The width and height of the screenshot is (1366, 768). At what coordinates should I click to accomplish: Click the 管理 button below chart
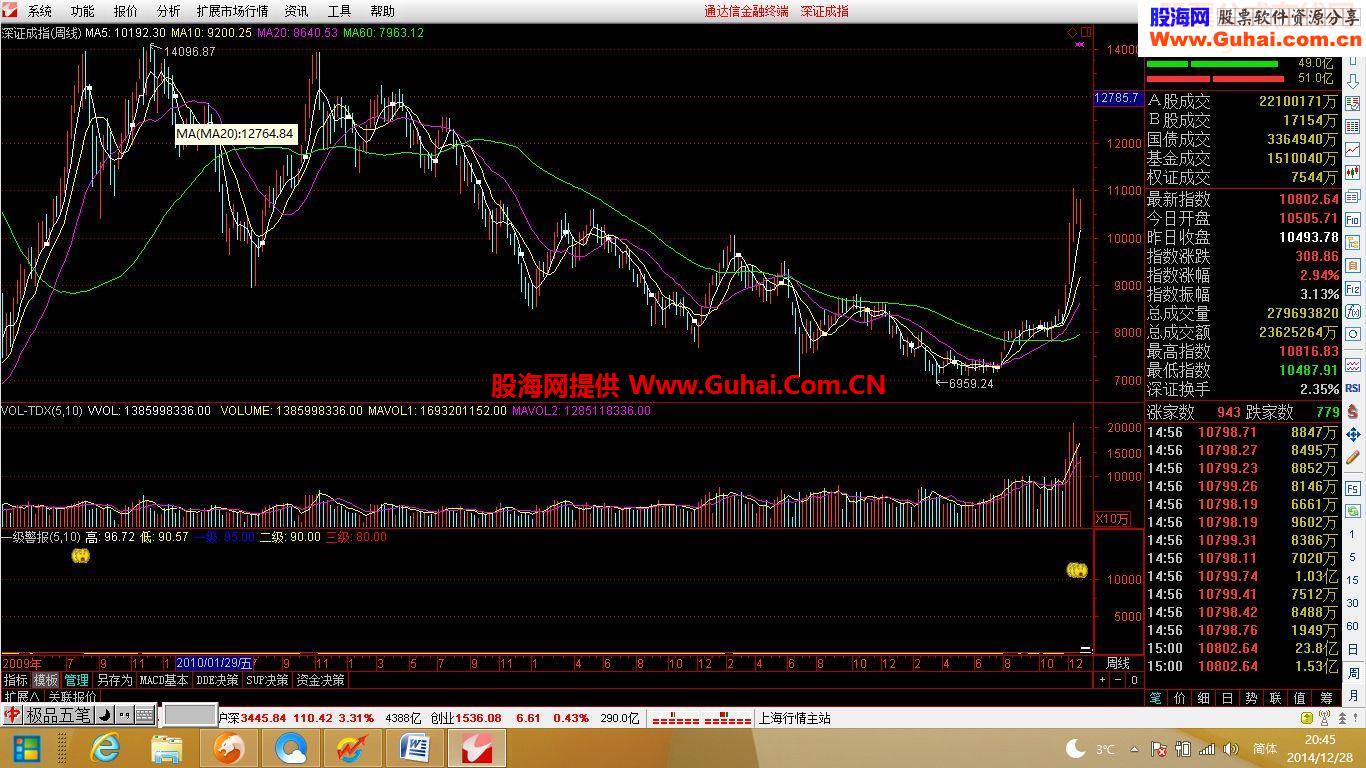[x=76, y=680]
